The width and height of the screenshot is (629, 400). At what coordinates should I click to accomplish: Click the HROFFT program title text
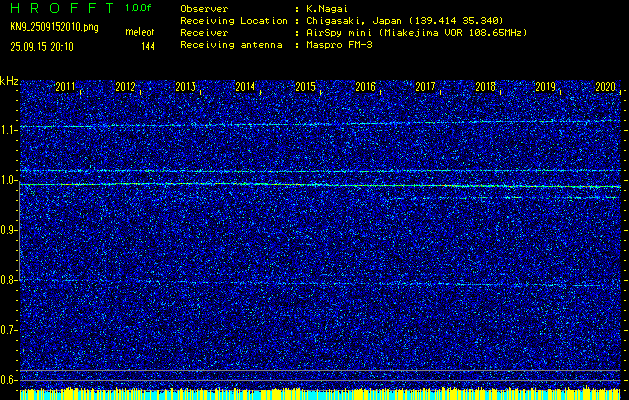pyautogui.click(x=63, y=8)
